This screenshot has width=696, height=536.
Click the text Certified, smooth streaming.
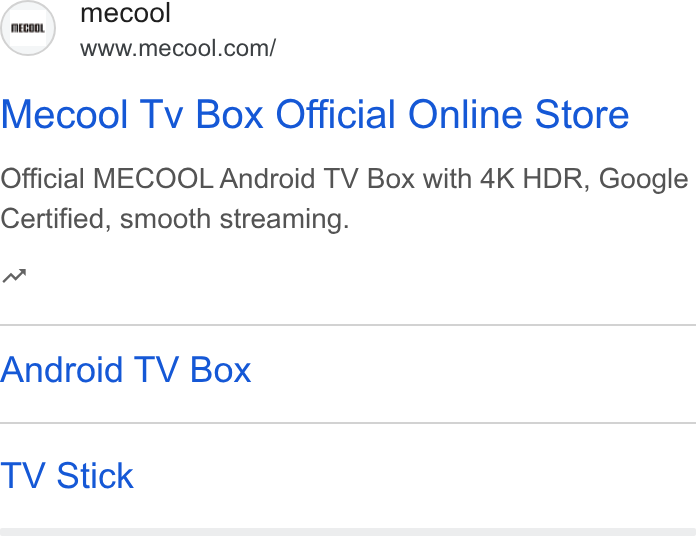175,219
